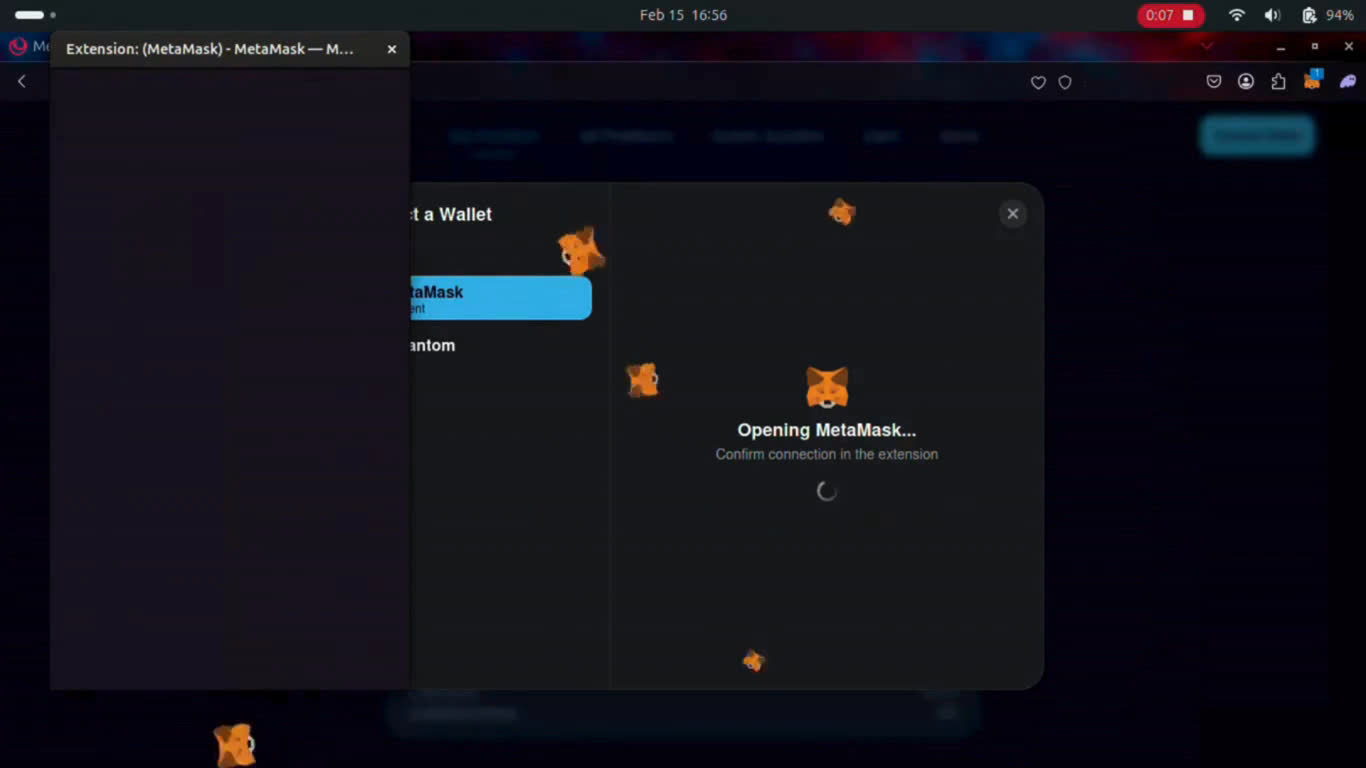1366x768 pixels.
Task: Click the blurred connect button on the page
Action: (1257, 136)
